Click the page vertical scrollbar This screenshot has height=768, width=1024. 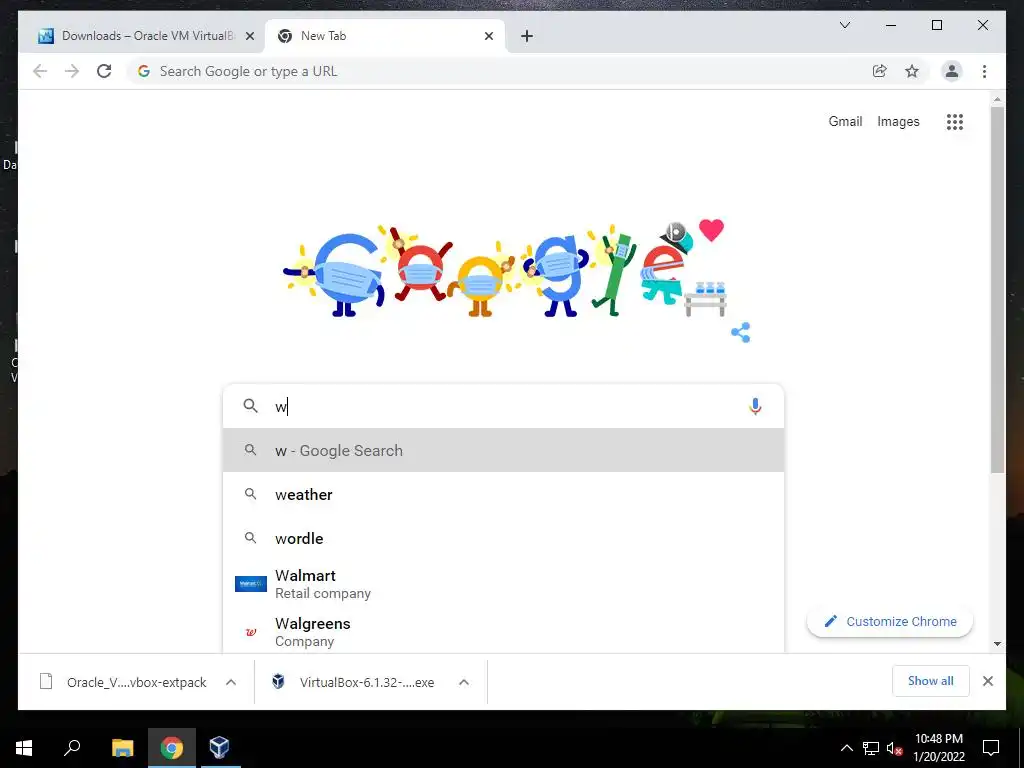tap(997, 289)
